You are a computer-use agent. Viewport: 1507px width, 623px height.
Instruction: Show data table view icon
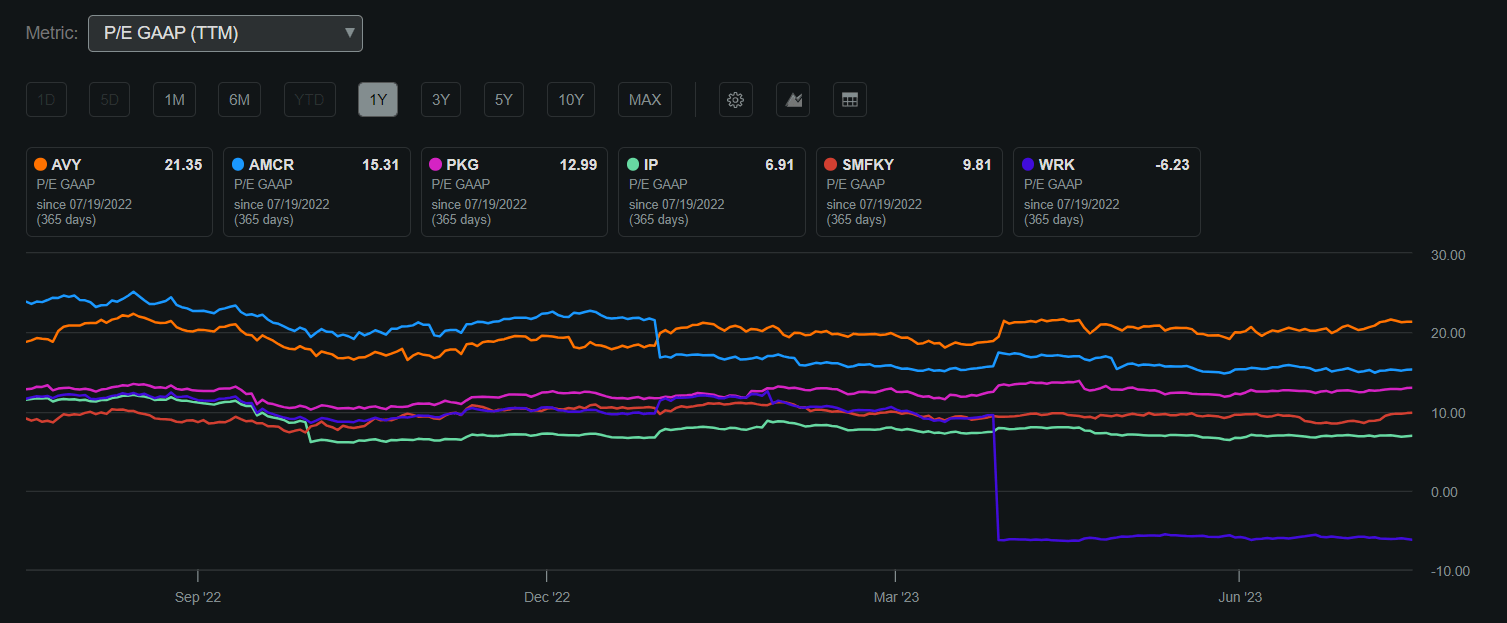(x=849, y=100)
